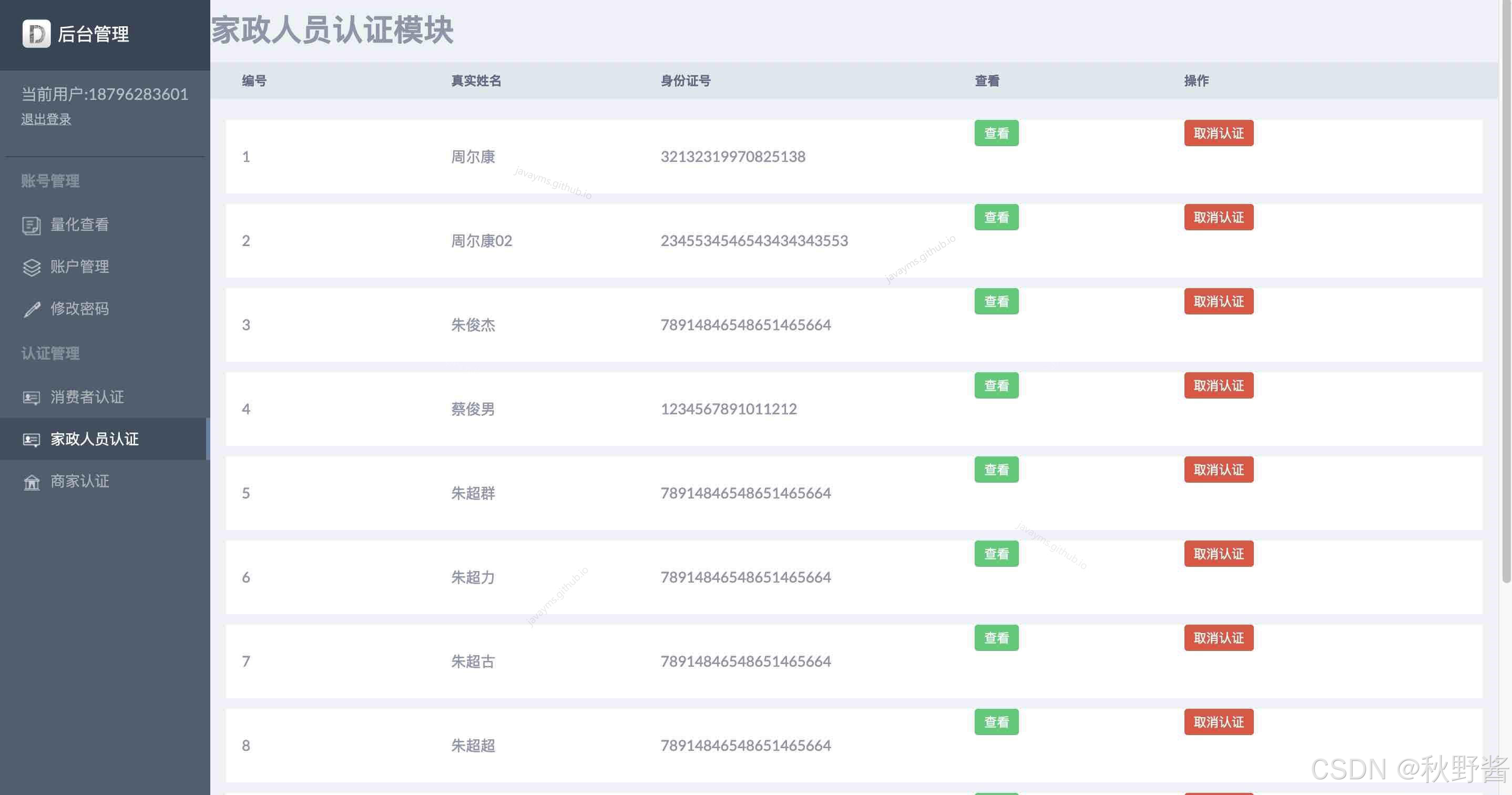Screen dimensions: 1512x795
Task: Select the 消费者认证 menu entry
Action: click(87, 397)
